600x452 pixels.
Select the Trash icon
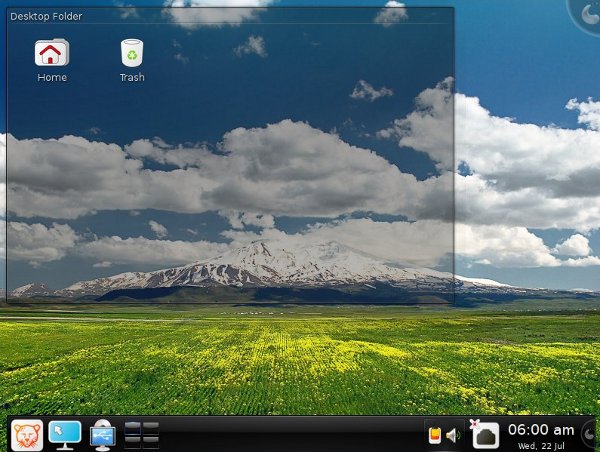tap(132, 53)
